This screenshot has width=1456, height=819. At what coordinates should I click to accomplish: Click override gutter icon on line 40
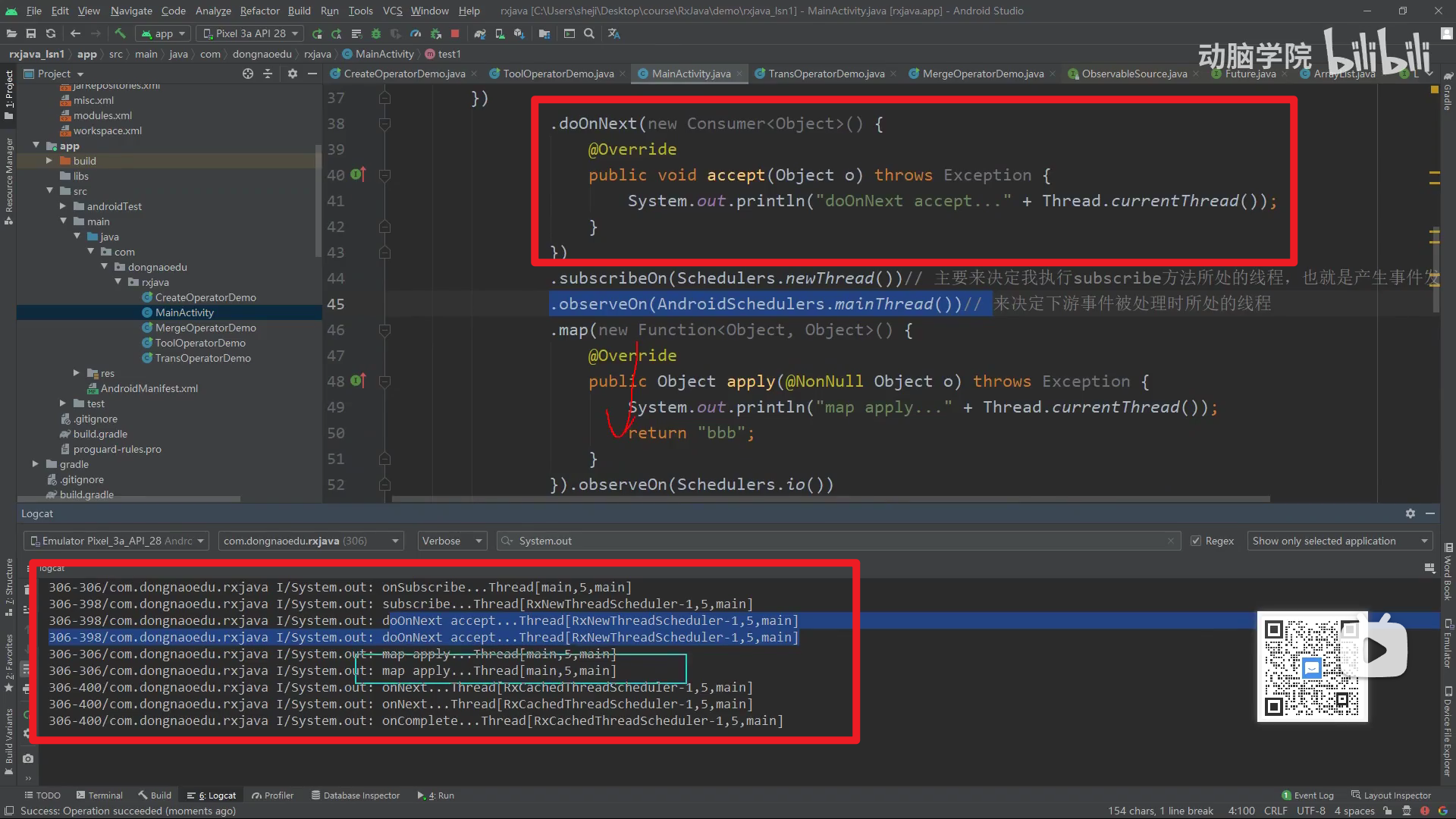tap(358, 174)
